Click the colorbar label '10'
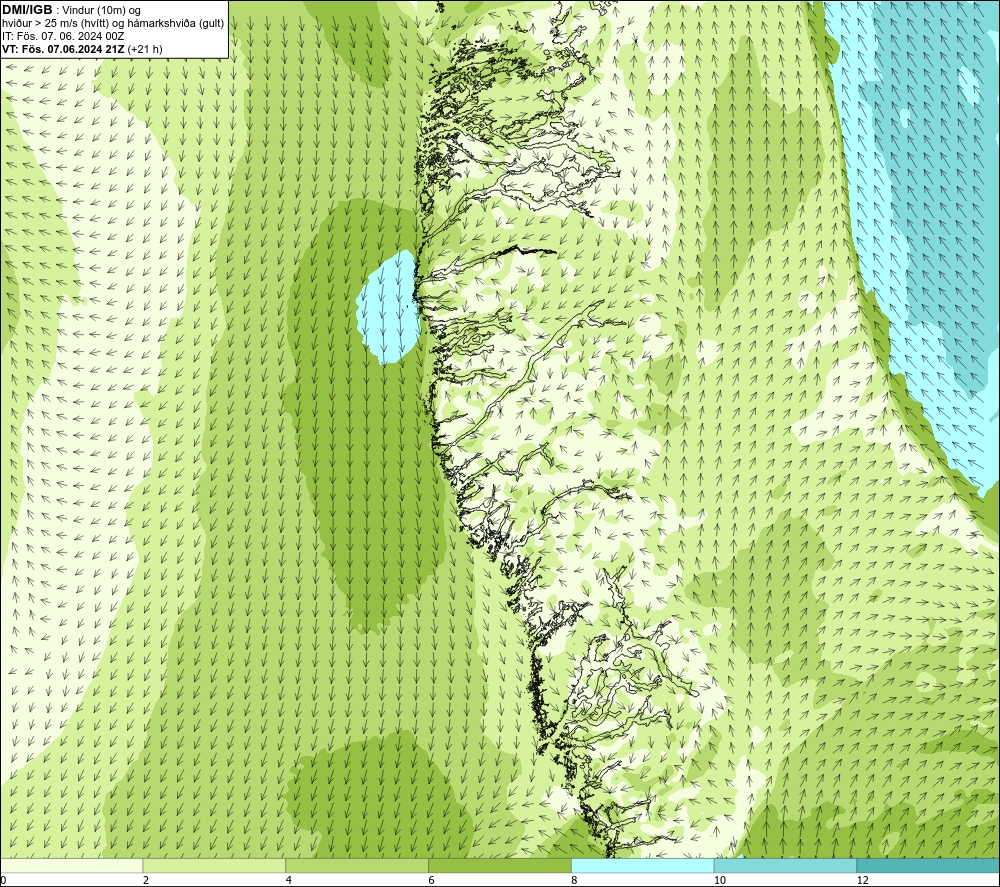The width and height of the screenshot is (1000, 887). (x=720, y=880)
